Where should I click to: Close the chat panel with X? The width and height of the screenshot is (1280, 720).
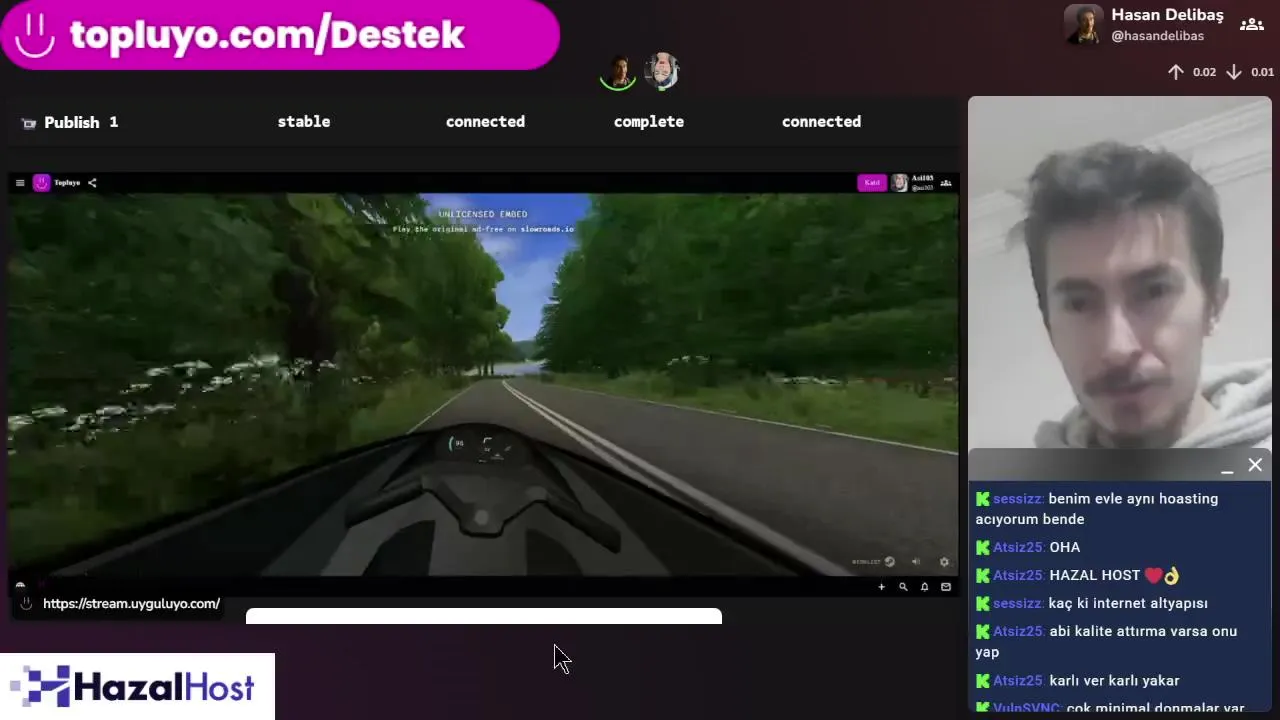click(1255, 465)
